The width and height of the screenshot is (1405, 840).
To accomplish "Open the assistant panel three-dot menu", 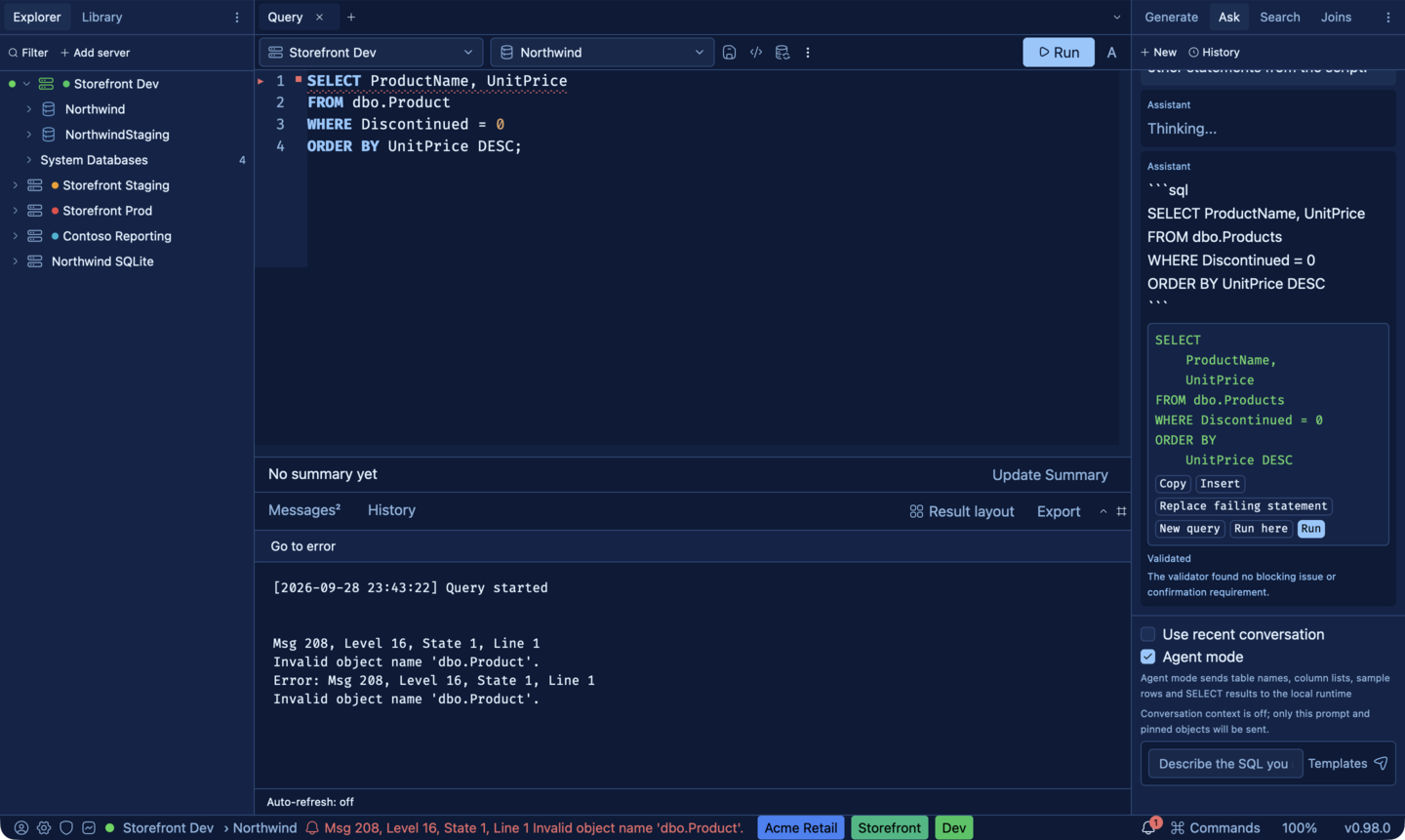I will coord(1388,18).
